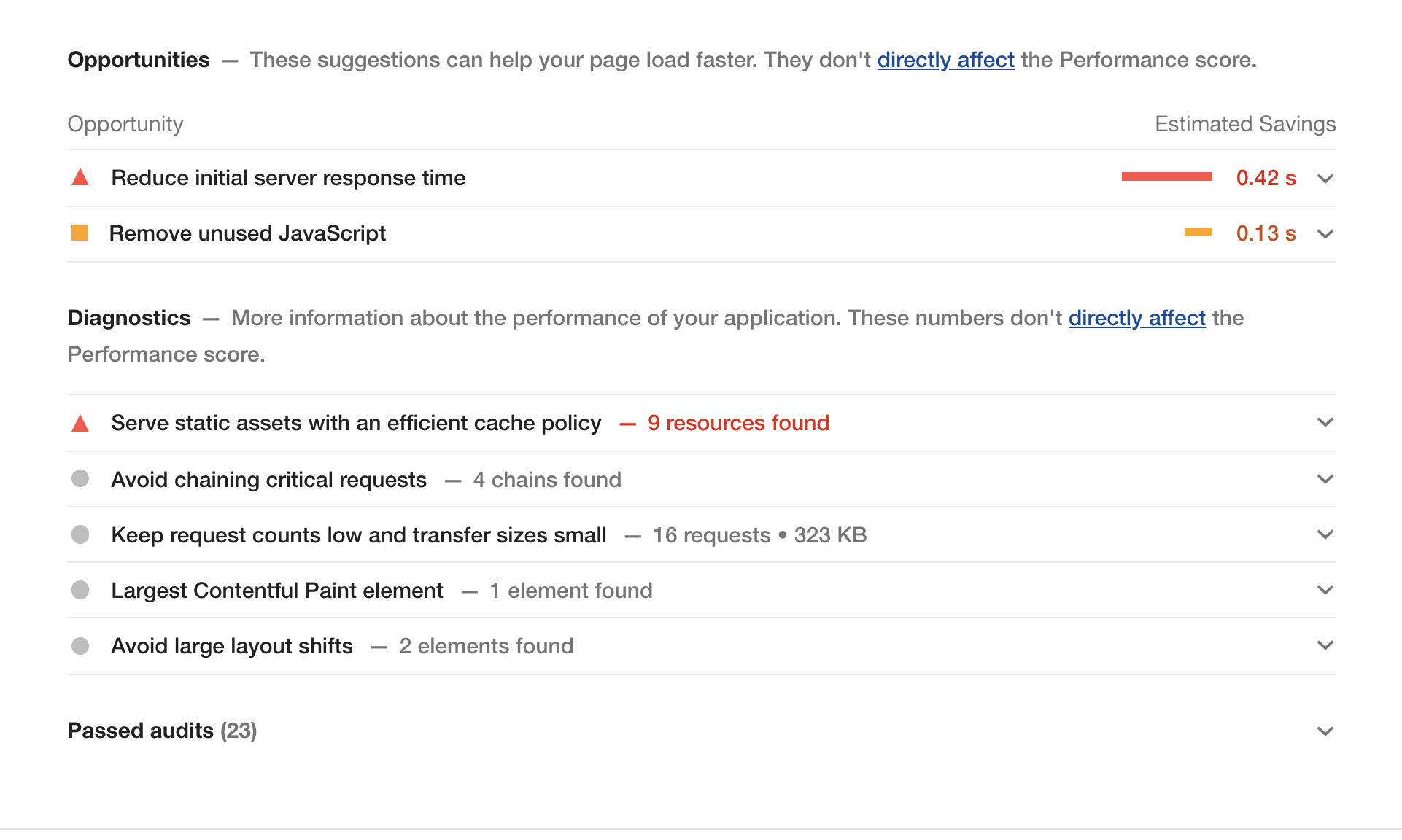Expand the Serve static assets cache policy audit
Screen dimensions: 1402x840
point(1325,422)
